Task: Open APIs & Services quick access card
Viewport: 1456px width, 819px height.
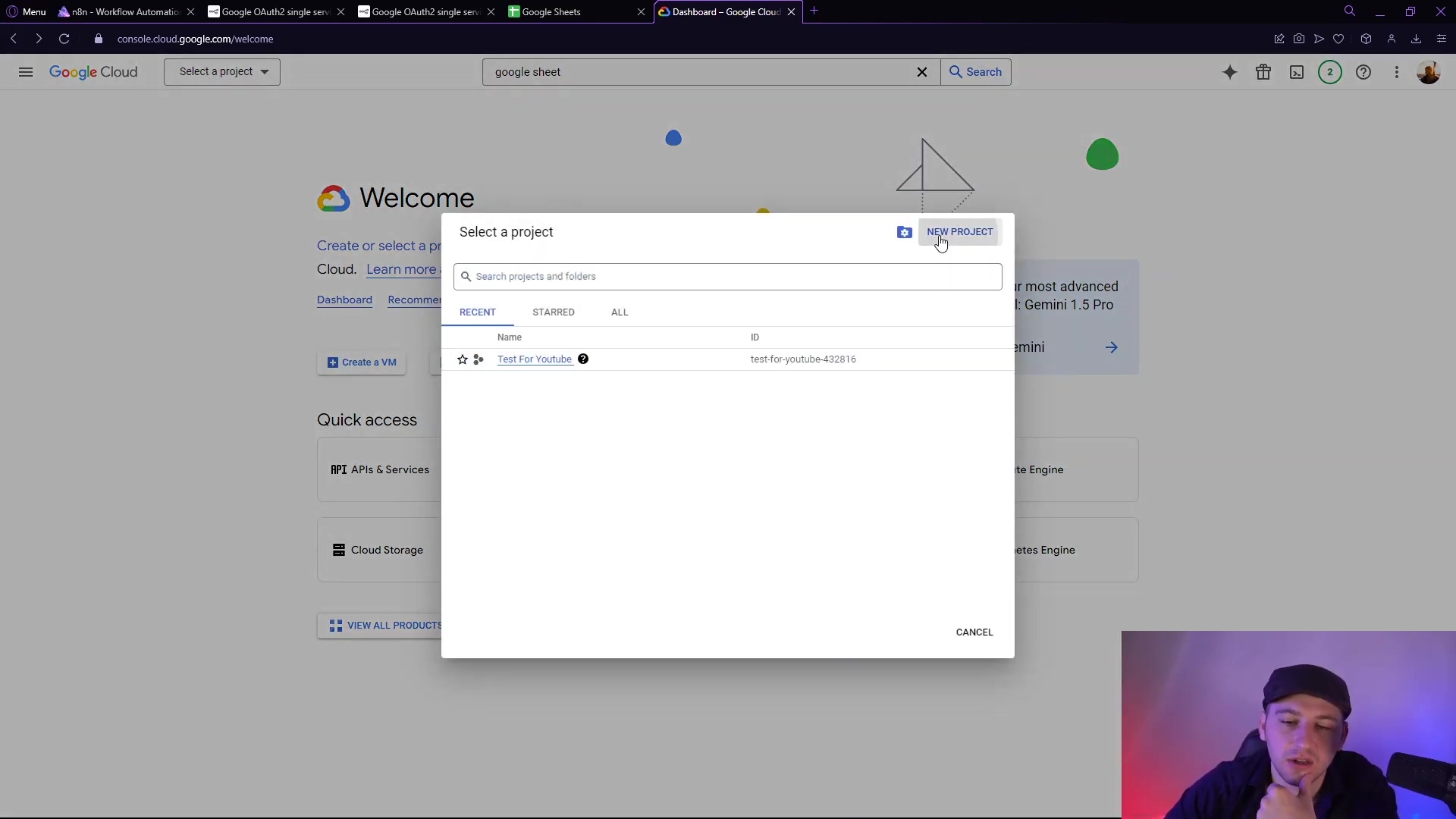Action: (x=379, y=469)
